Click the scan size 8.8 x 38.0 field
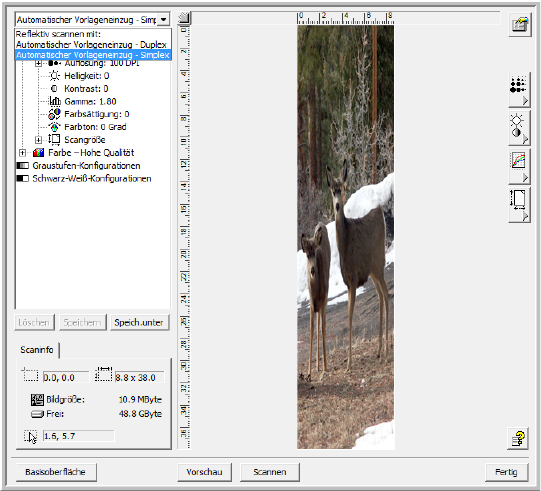 coord(139,377)
